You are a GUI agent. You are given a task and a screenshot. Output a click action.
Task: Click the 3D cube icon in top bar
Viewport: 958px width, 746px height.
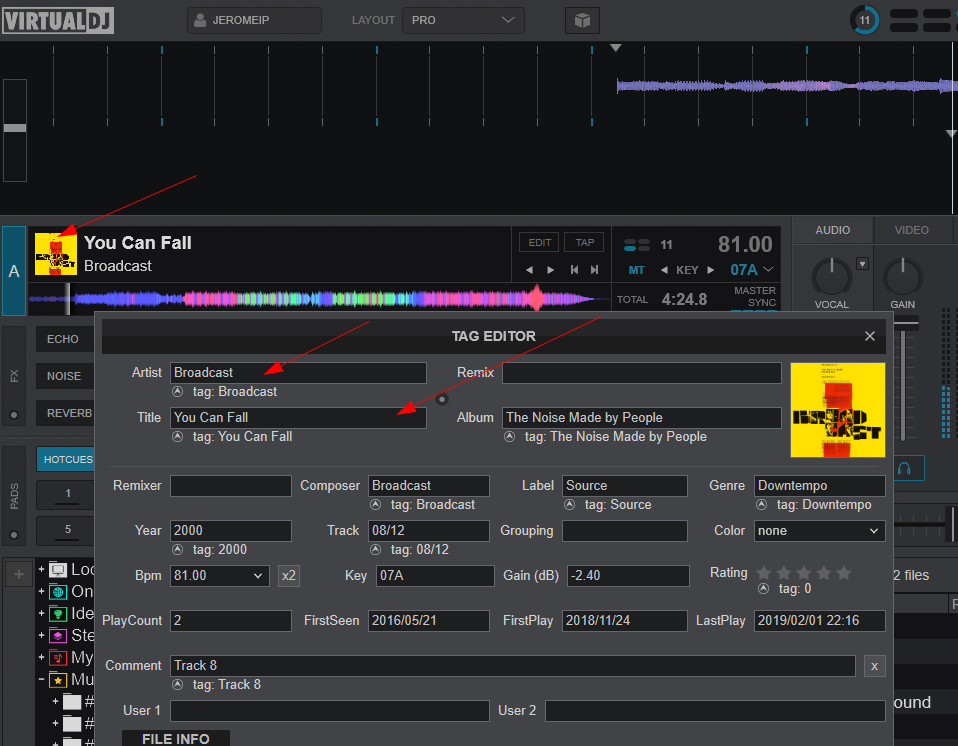[582, 21]
